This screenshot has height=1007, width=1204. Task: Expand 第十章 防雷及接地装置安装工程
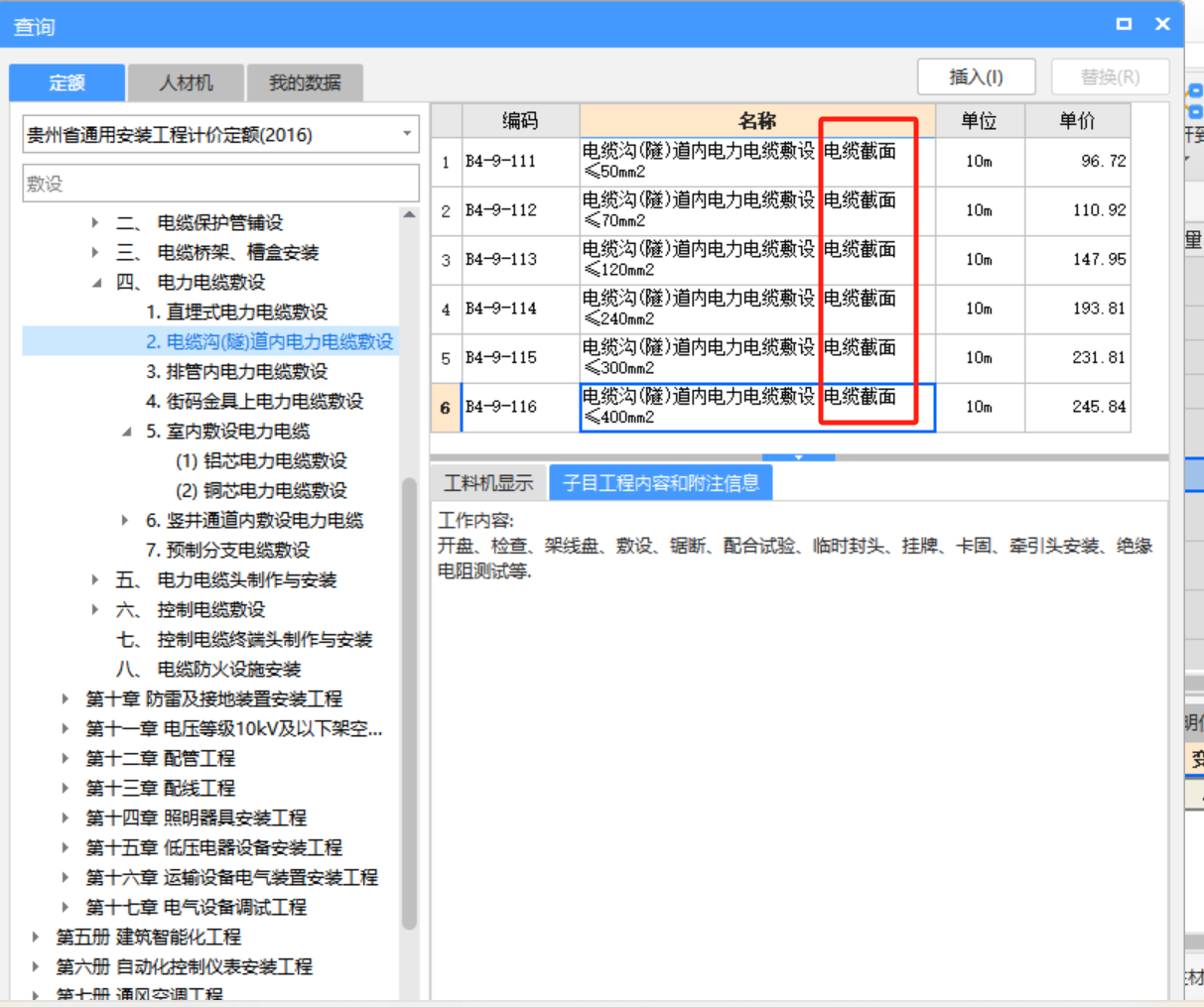tap(66, 699)
